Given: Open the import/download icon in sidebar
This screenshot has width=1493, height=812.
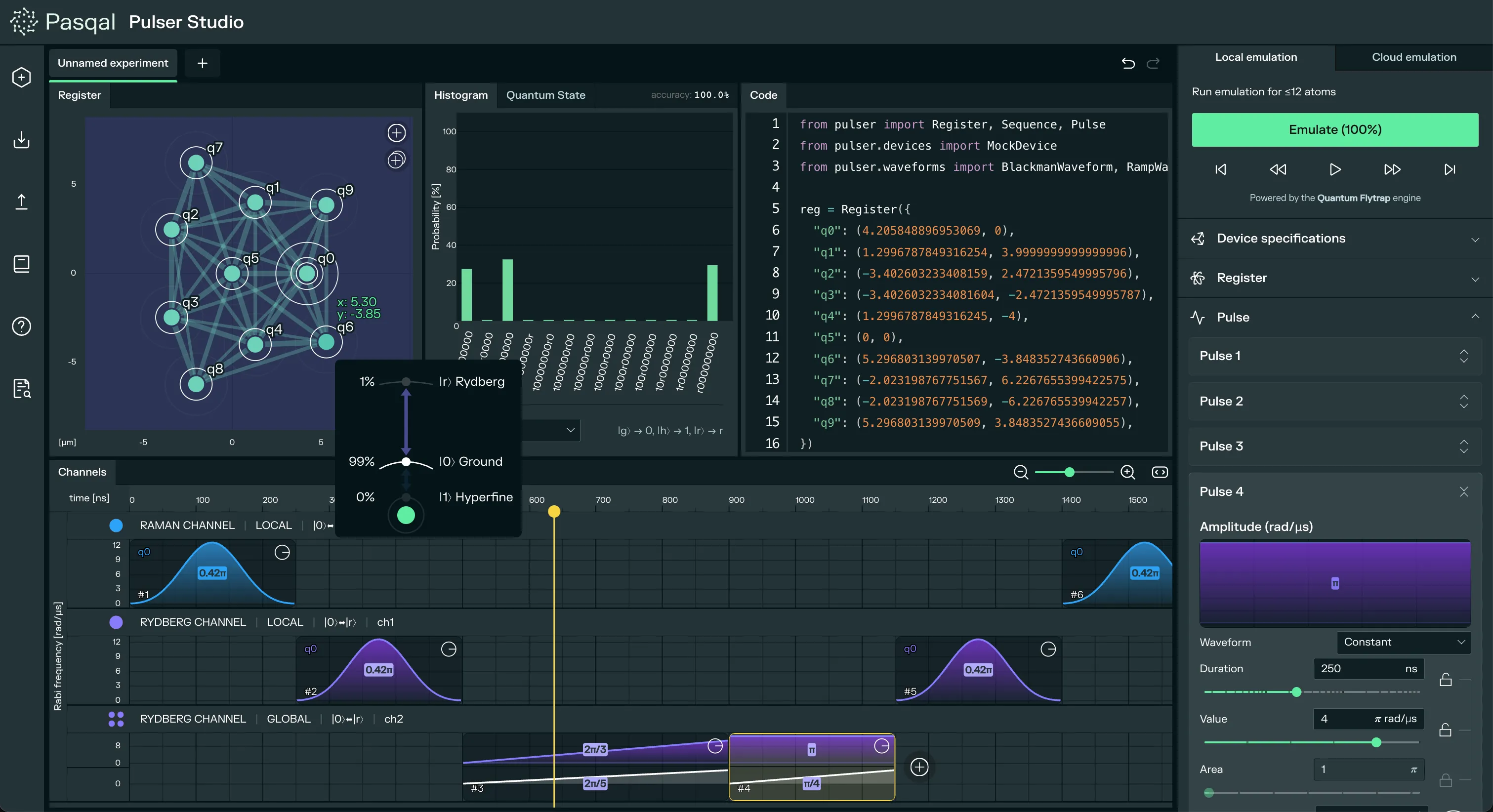Looking at the screenshot, I should pyautogui.click(x=21, y=140).
